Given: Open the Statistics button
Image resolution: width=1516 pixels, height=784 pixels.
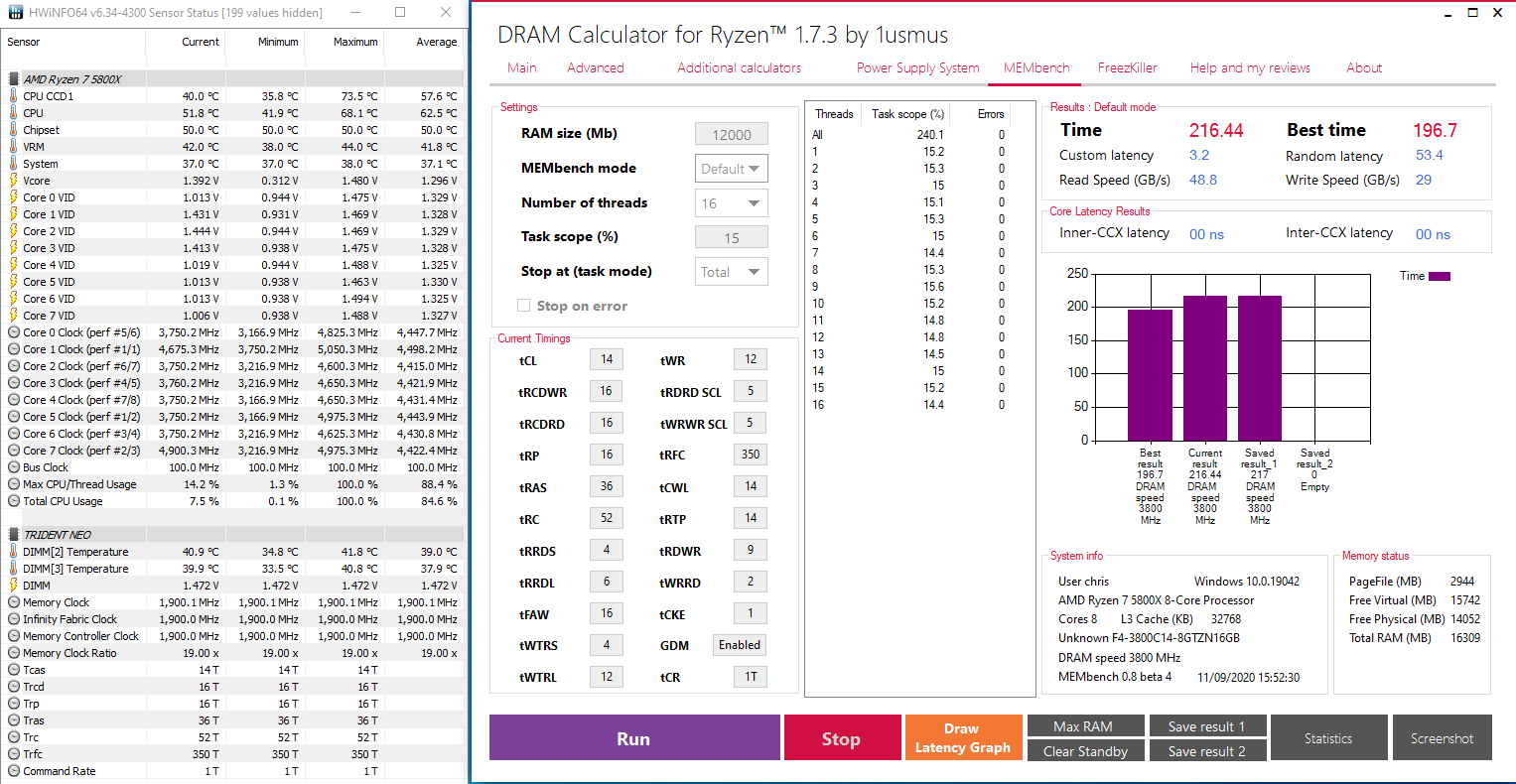Looking at the screenshot, I should (1328, 738).
